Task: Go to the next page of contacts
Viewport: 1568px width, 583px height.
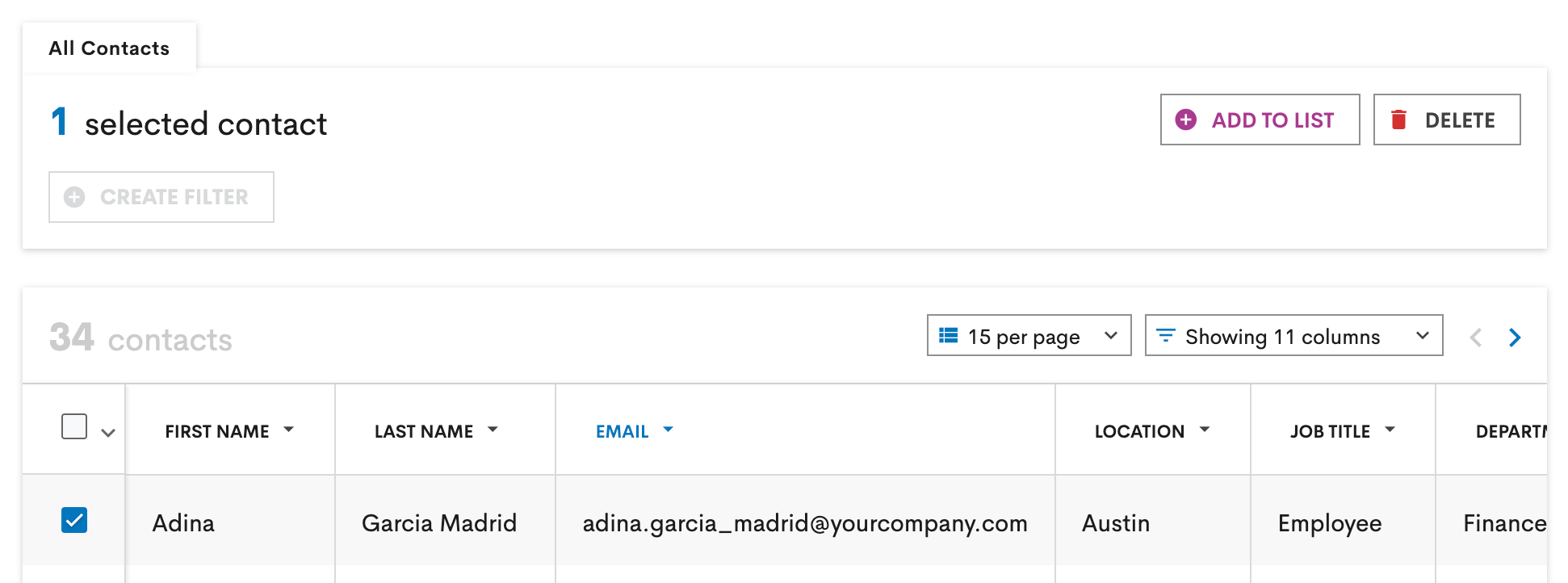Action: [1515, 338]
